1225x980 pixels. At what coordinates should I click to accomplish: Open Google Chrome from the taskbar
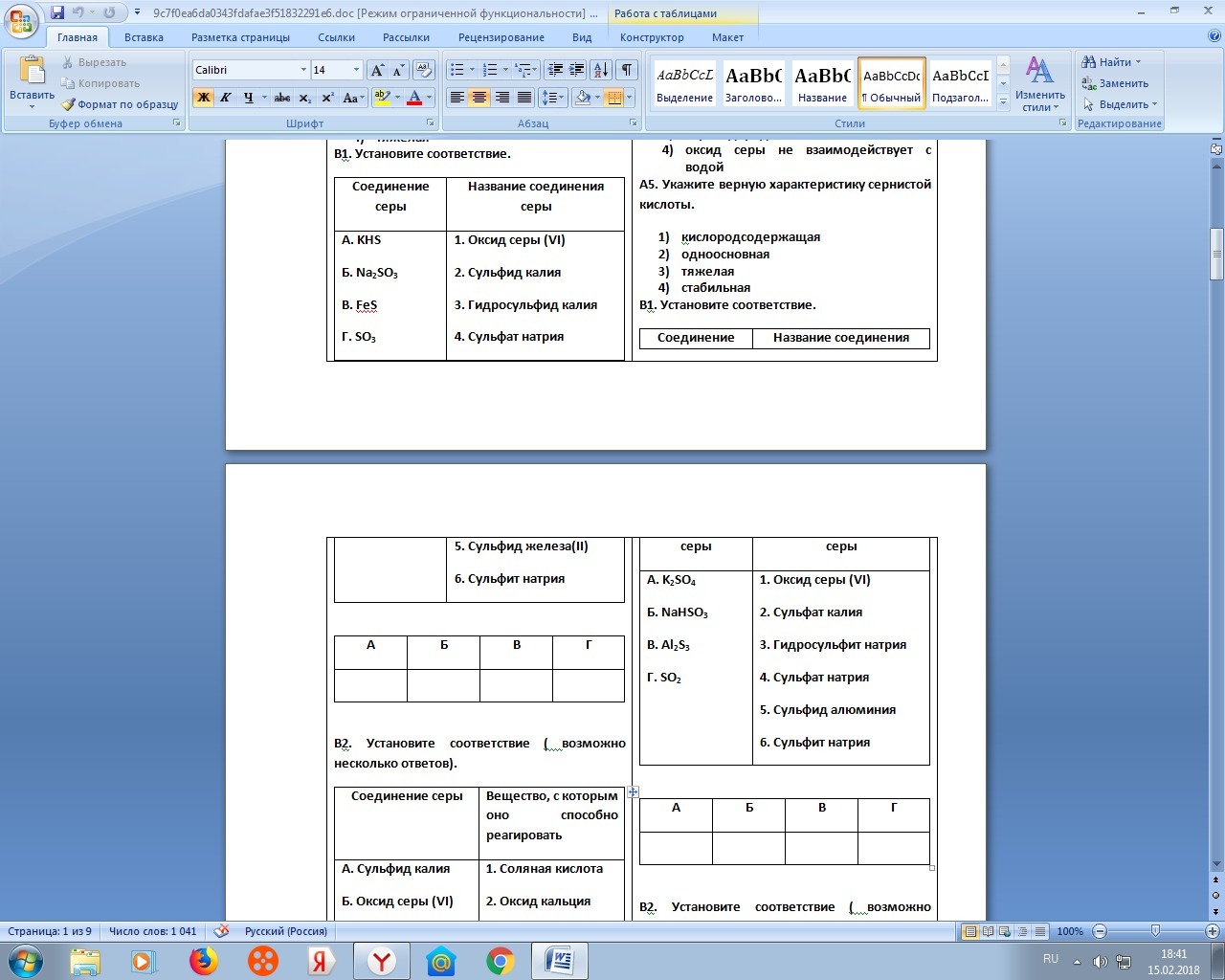coord(500,960)
